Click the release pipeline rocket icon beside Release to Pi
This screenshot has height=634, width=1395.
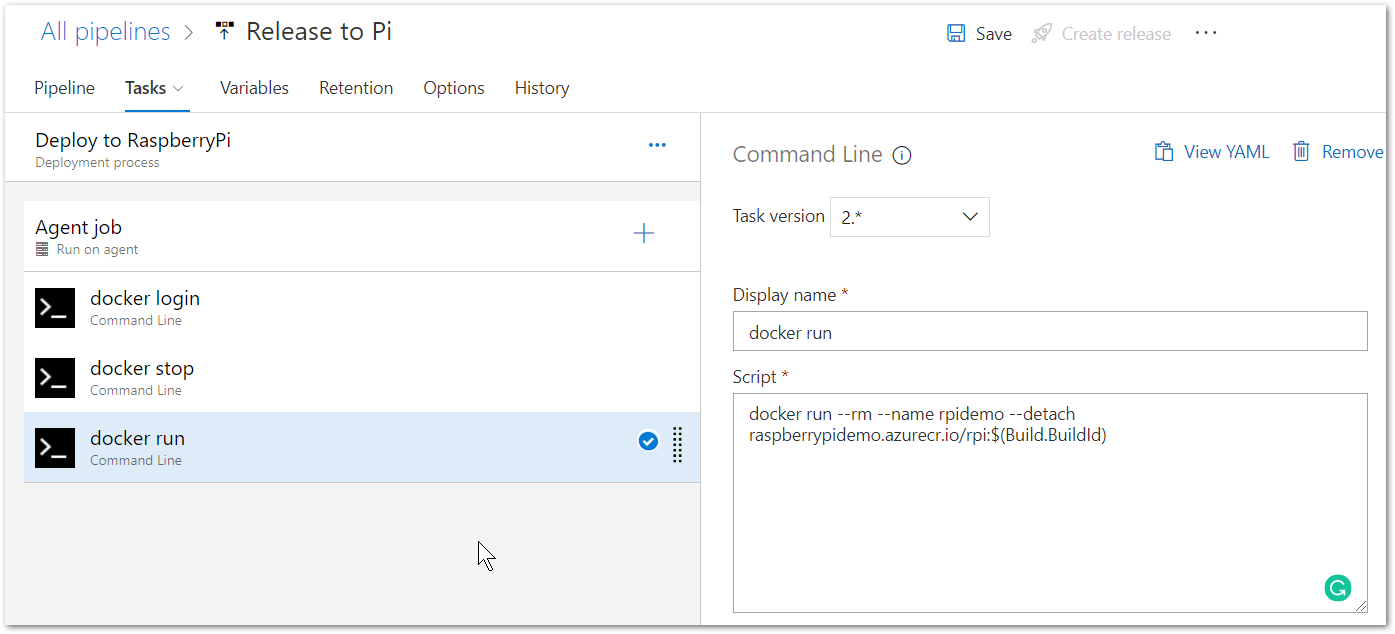click(x=224, y=30)
